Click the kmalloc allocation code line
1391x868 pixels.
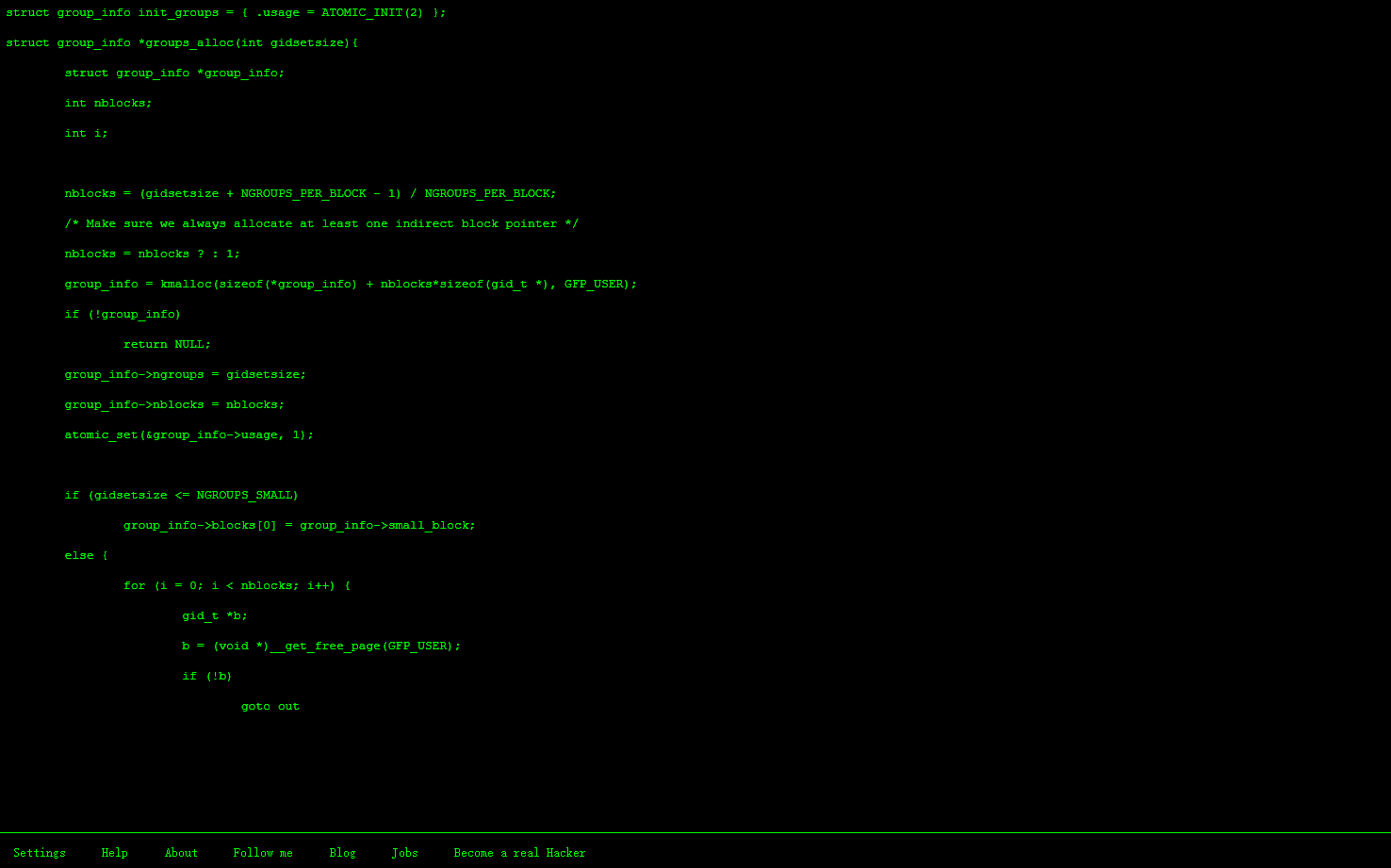click(x=351, y=285)
